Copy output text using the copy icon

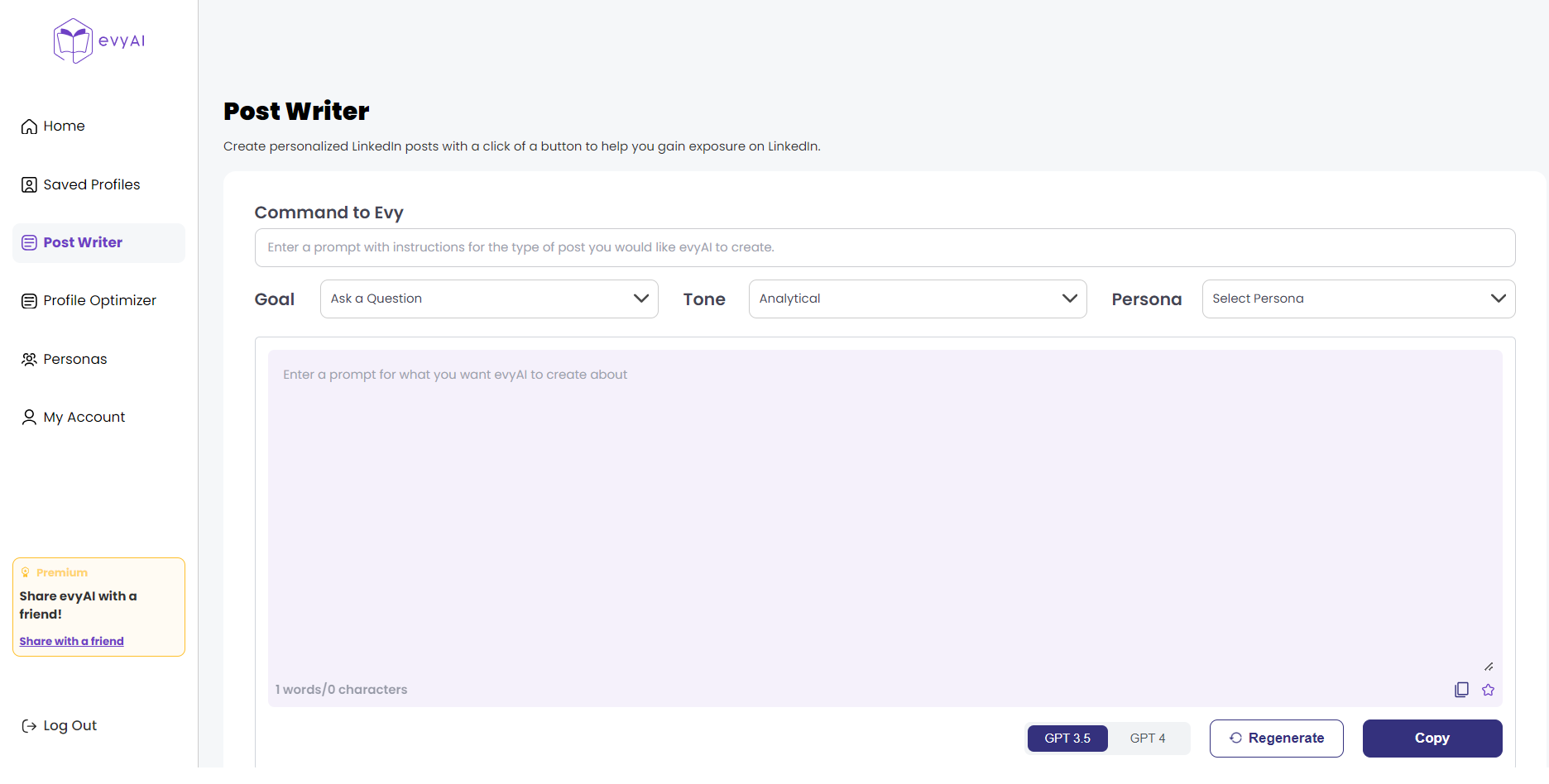pos(1462,689)
